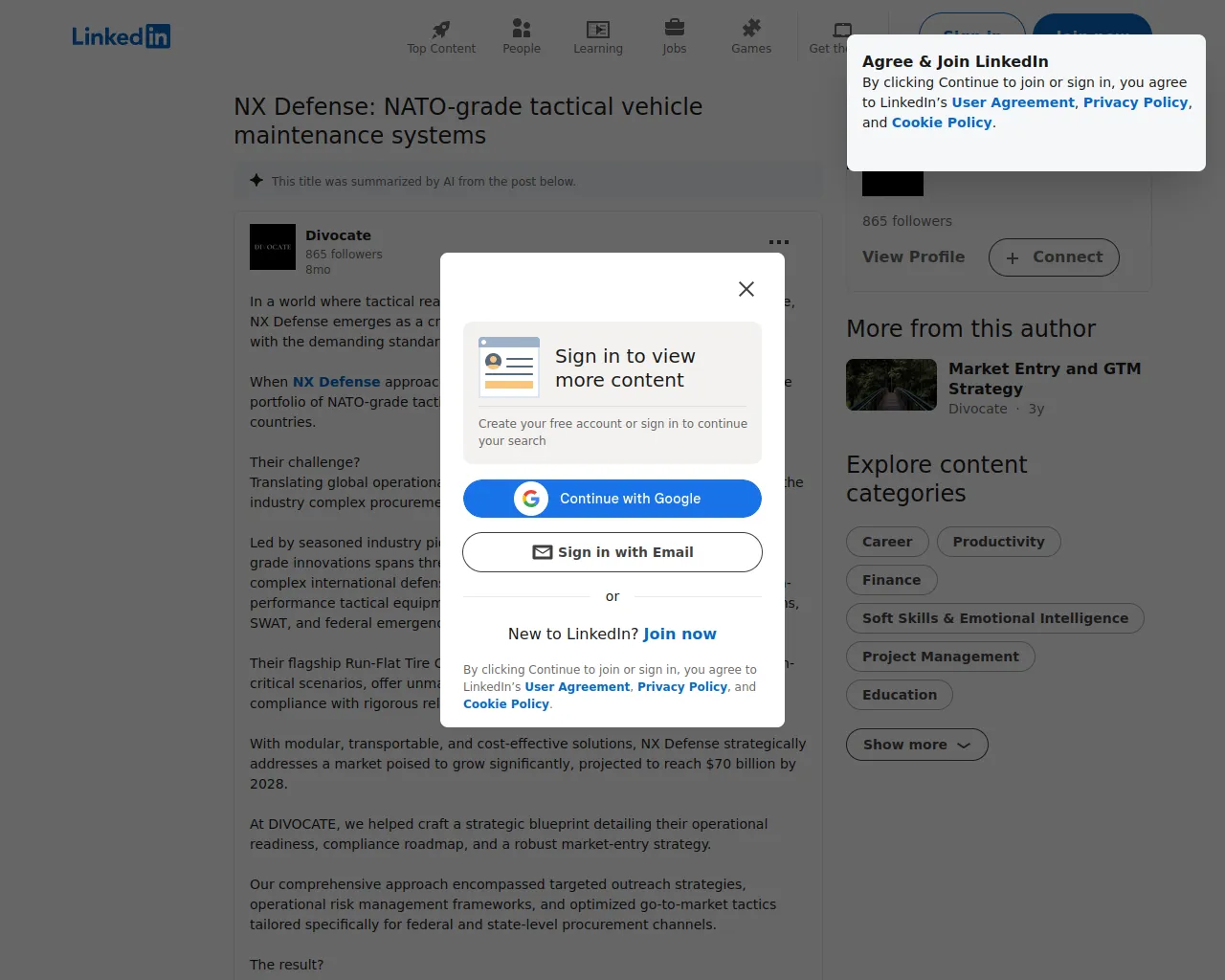Open People from the top navigation
The height and width of the screenshot is (980, 1225).
click(x=521, y=30)
